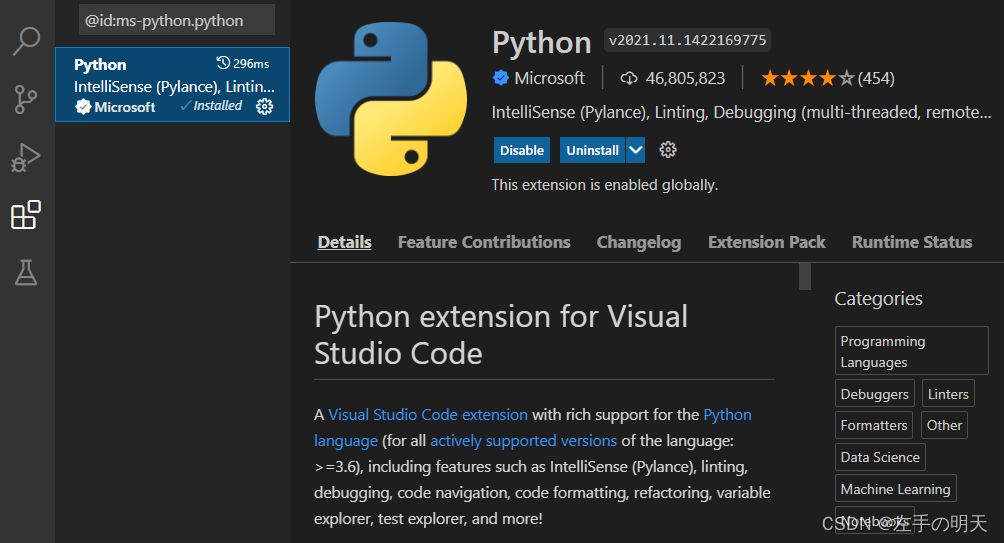Screen dimensions: 1004x543
Task: Click the extensions search input field
Action: click(176, 20)
